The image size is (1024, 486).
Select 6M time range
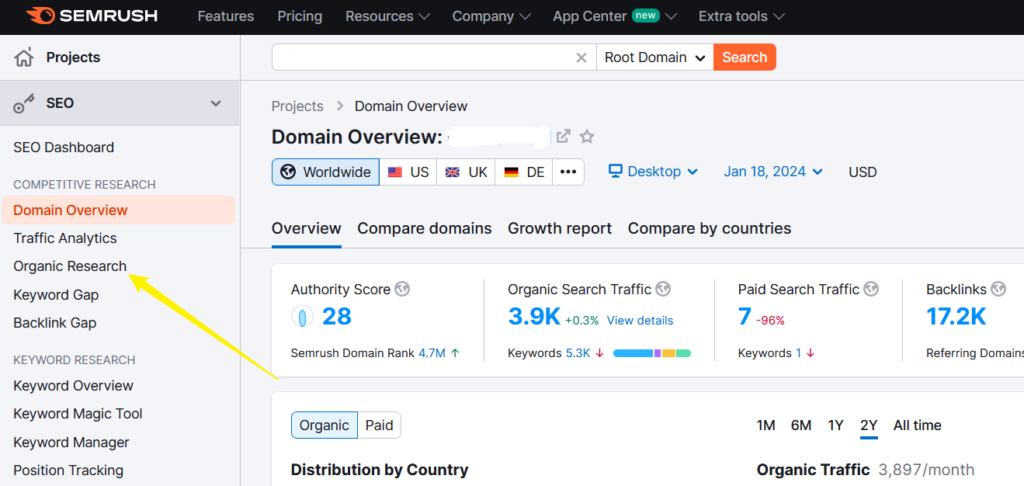[801, 425]
